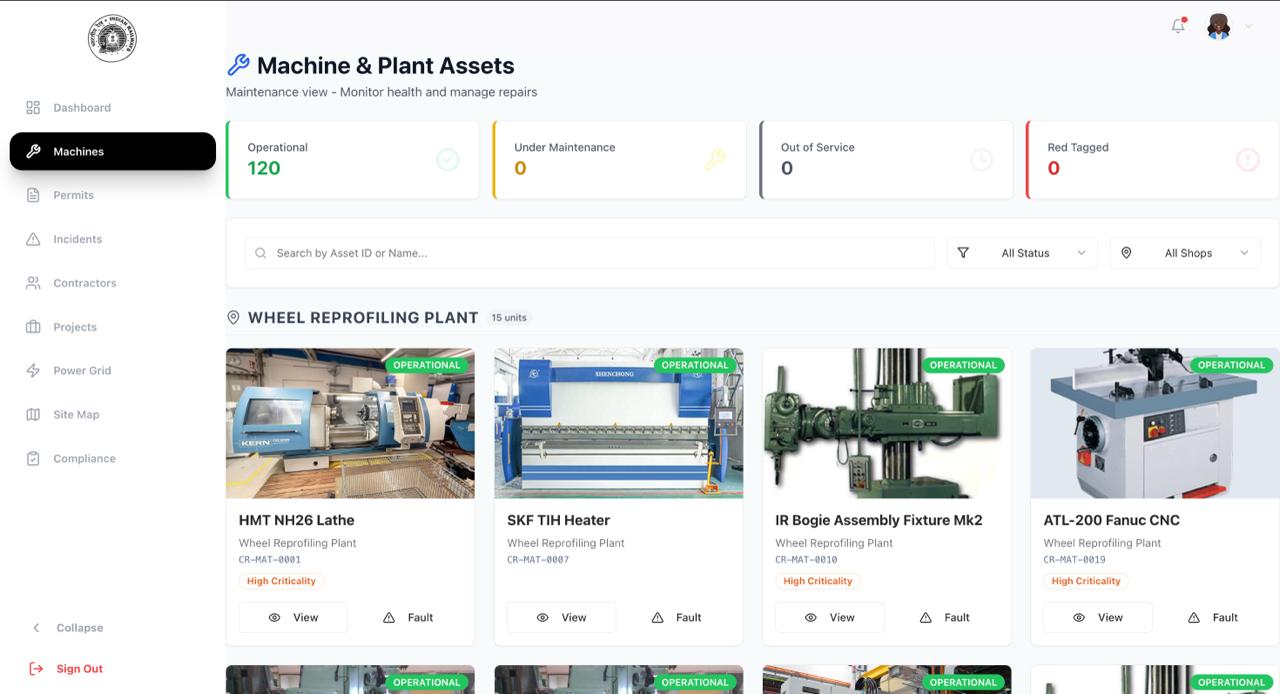Click the Under Maintenance wrench icon
1280x694 pixels.
pyautogui.click(x=715, y=159)
